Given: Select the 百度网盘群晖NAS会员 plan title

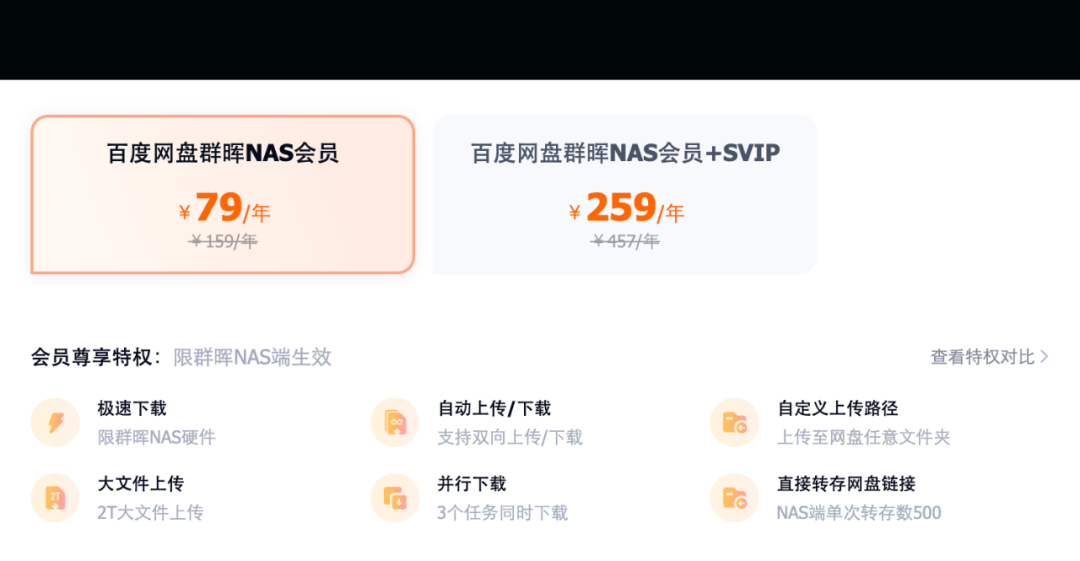Looking at the screenshot, I should click(x=222, y=153).
